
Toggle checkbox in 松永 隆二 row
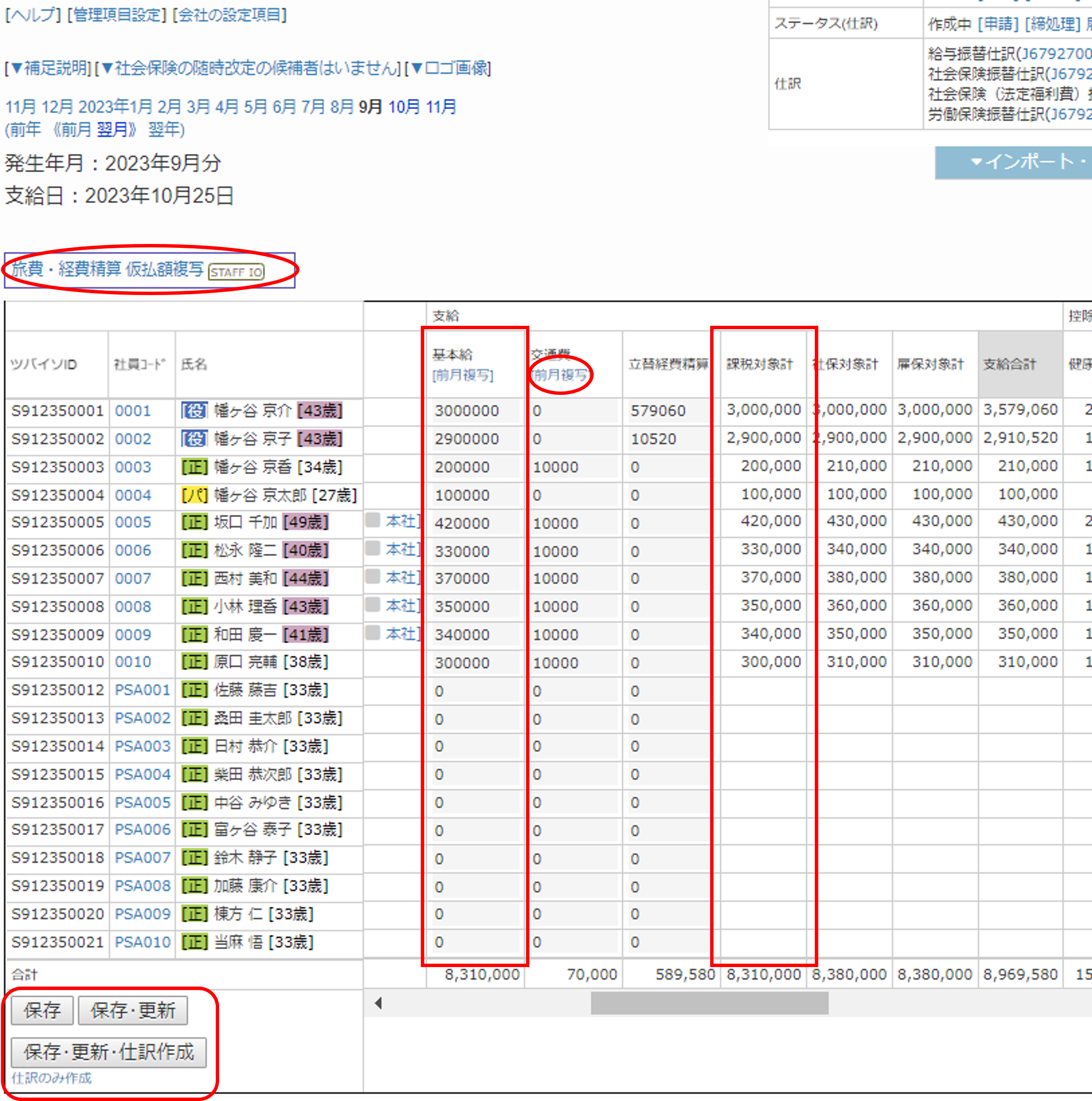tap(373, 548)
